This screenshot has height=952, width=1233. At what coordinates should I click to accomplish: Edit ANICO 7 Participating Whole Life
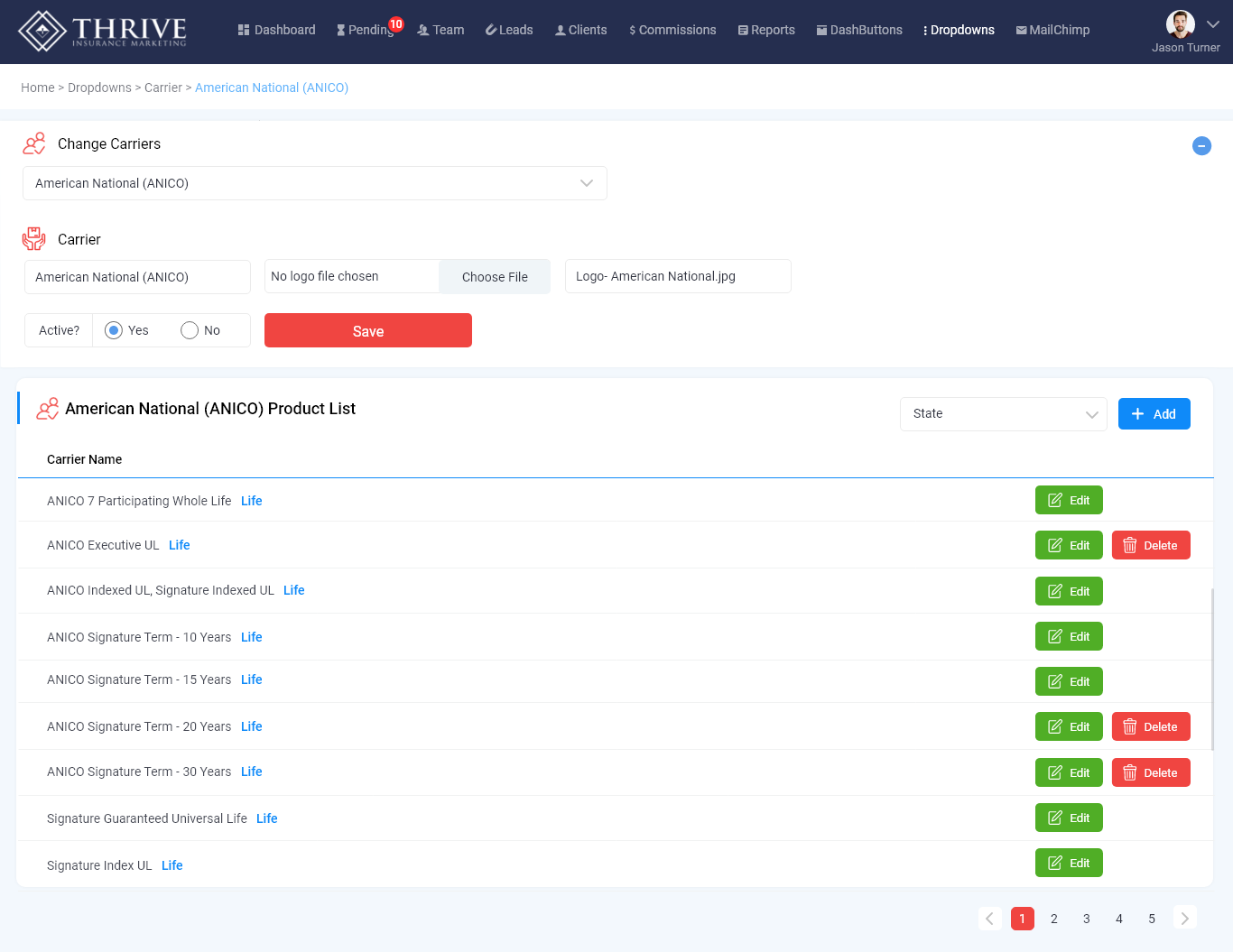[x=1069, y=500]
